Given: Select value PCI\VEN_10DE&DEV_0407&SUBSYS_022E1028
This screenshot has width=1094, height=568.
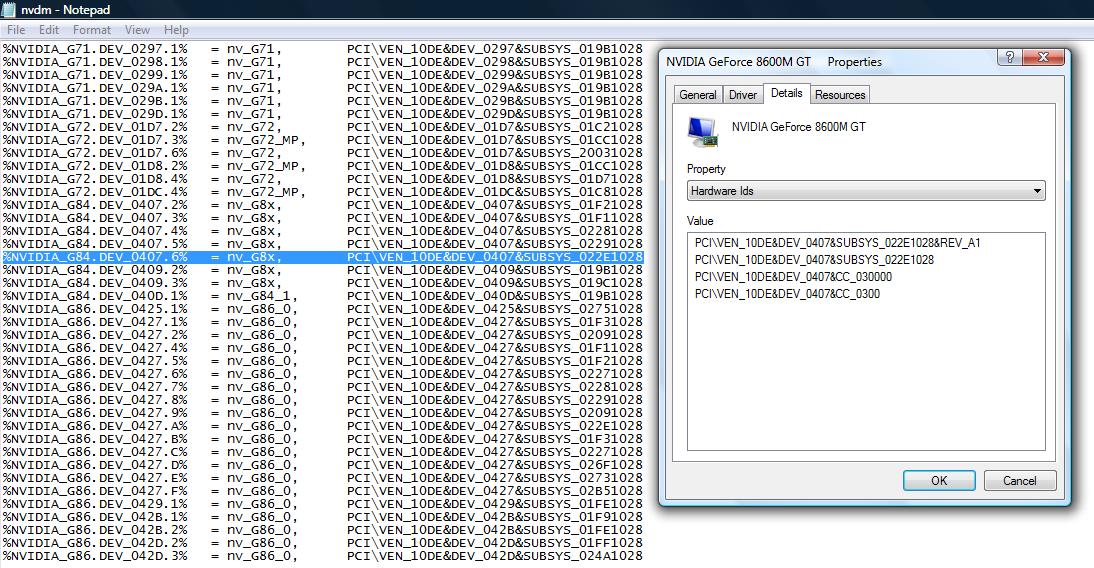Looking at the screenshot, I should [814, 260].
